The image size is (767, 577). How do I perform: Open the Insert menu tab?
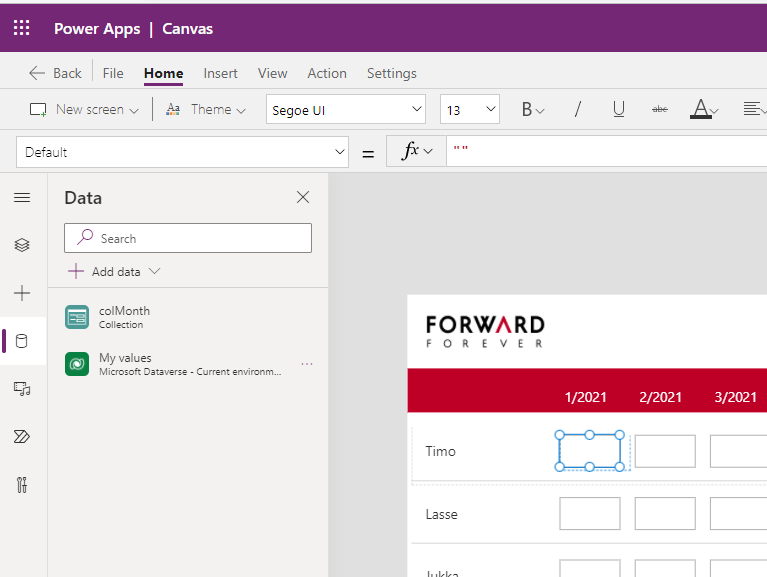point(220,73)
